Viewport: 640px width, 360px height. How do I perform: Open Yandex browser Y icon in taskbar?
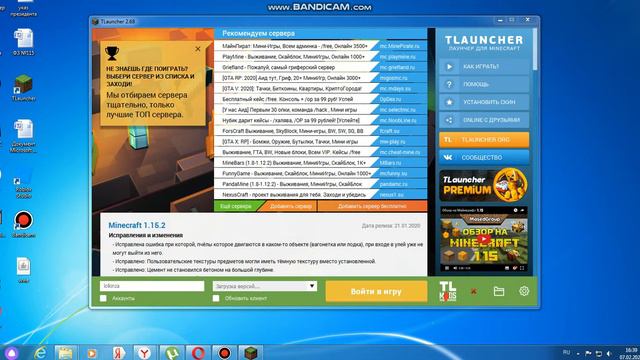pyautogui.click(x=144, y=353)
